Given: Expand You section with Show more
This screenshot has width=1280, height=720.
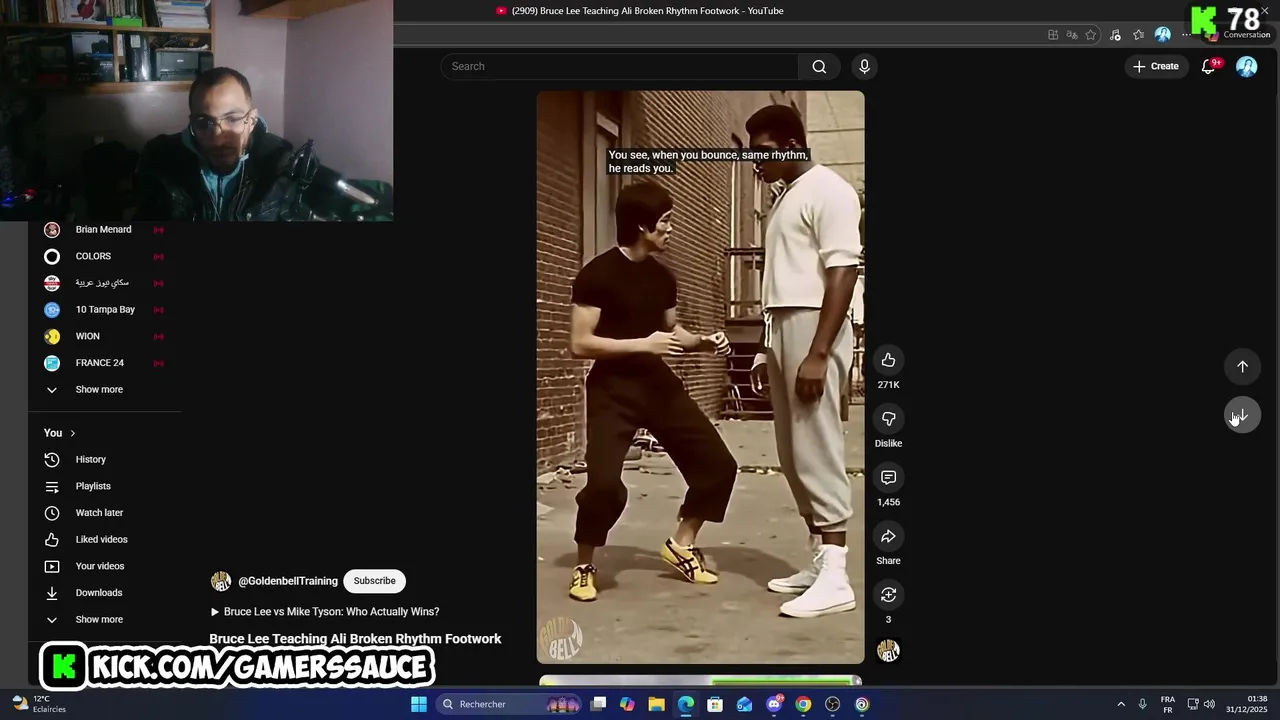Looking at the screenshot, I should 99,620.
